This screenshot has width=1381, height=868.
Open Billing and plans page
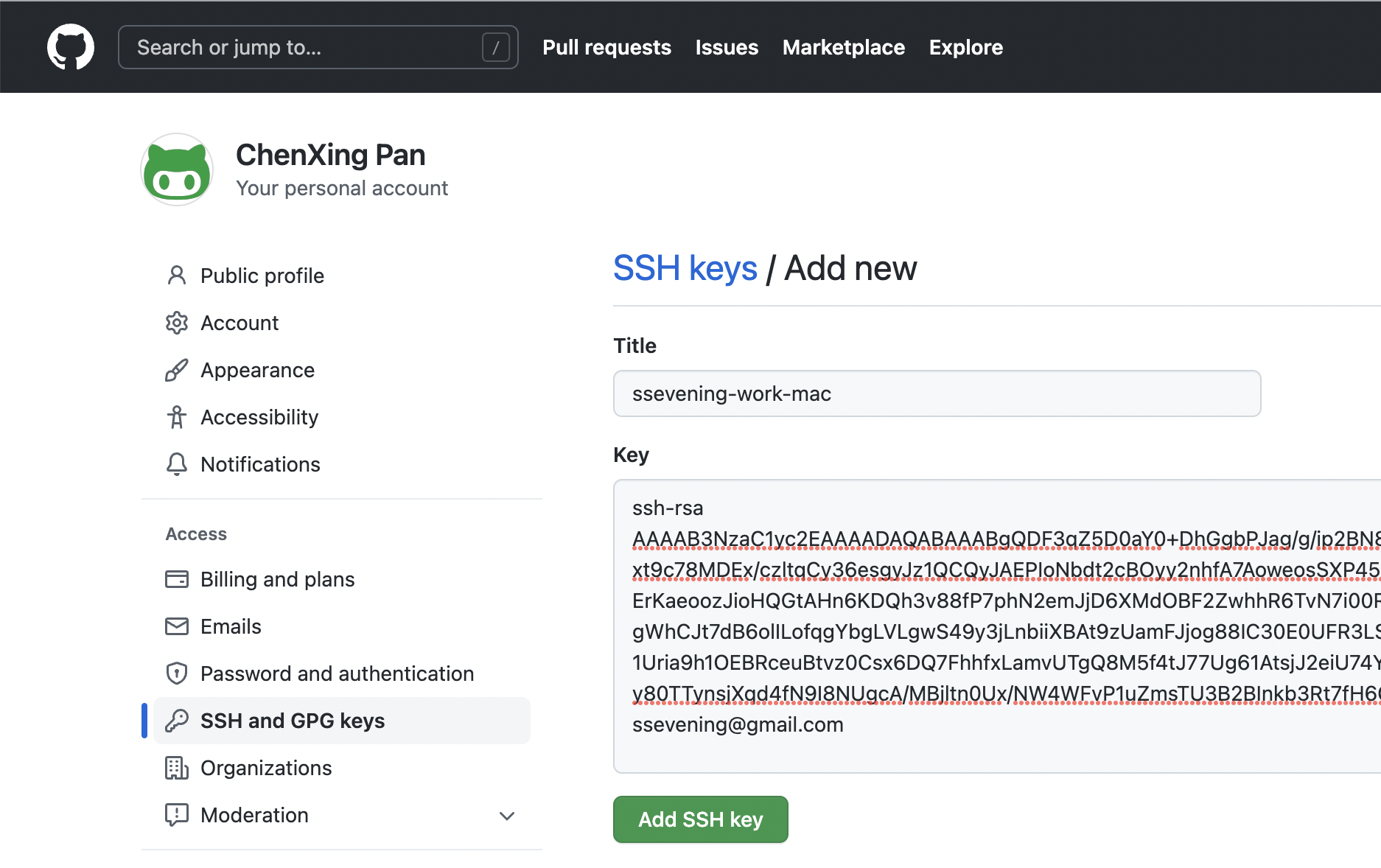(277, 579)
